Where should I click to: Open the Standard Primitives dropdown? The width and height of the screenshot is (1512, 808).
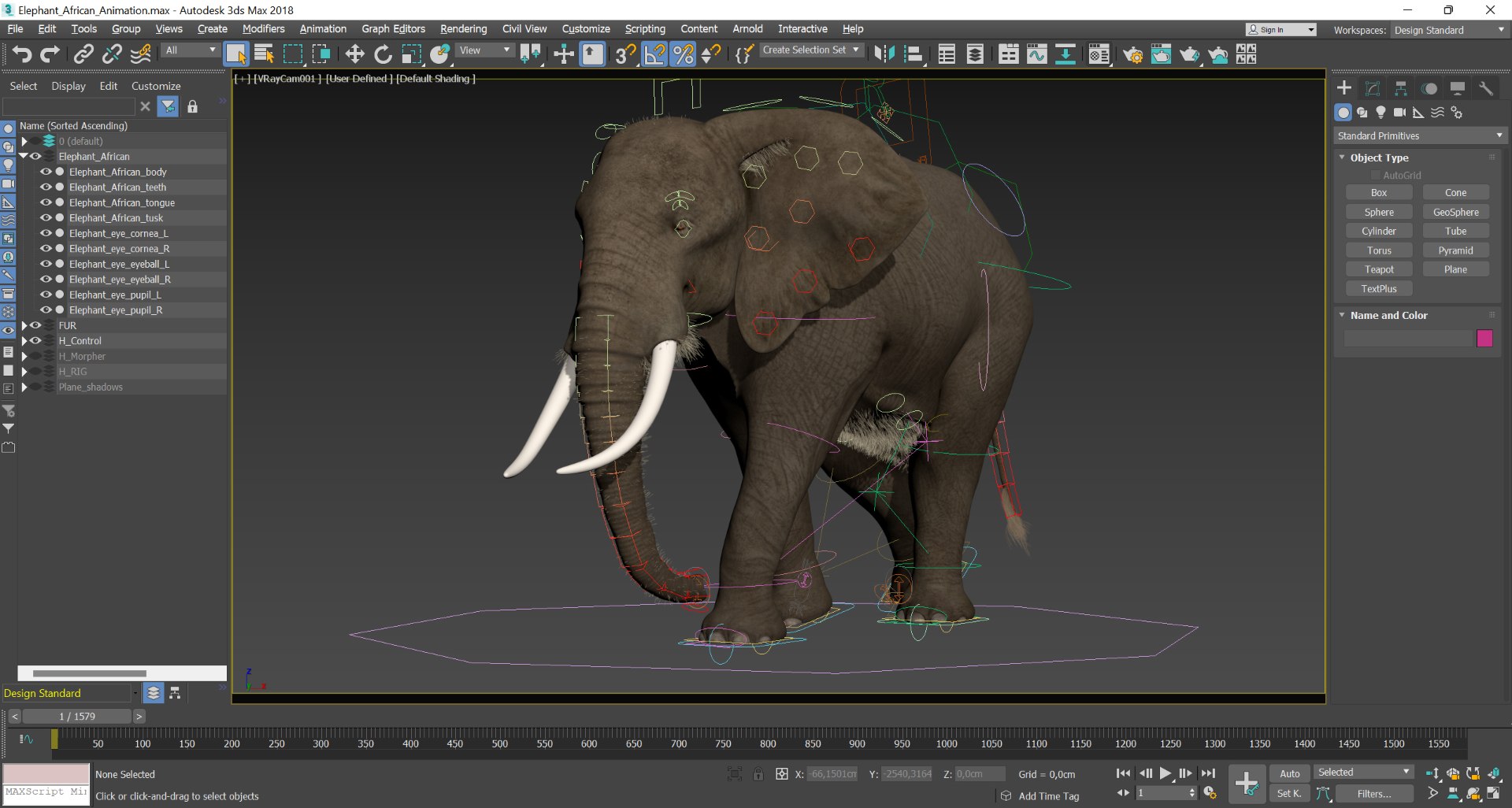tap(1420, 135)
